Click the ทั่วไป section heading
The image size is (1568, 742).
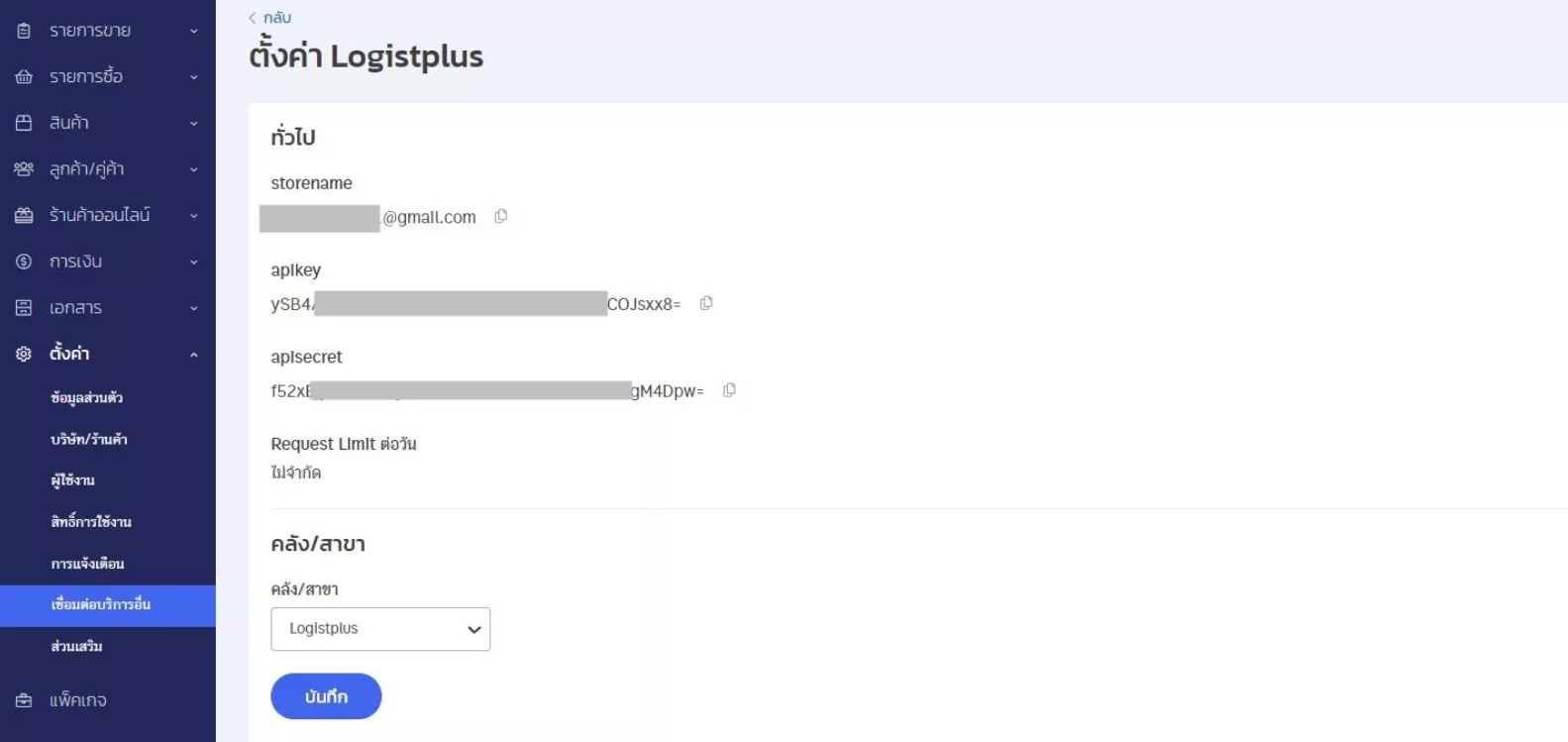coord(292,138)
